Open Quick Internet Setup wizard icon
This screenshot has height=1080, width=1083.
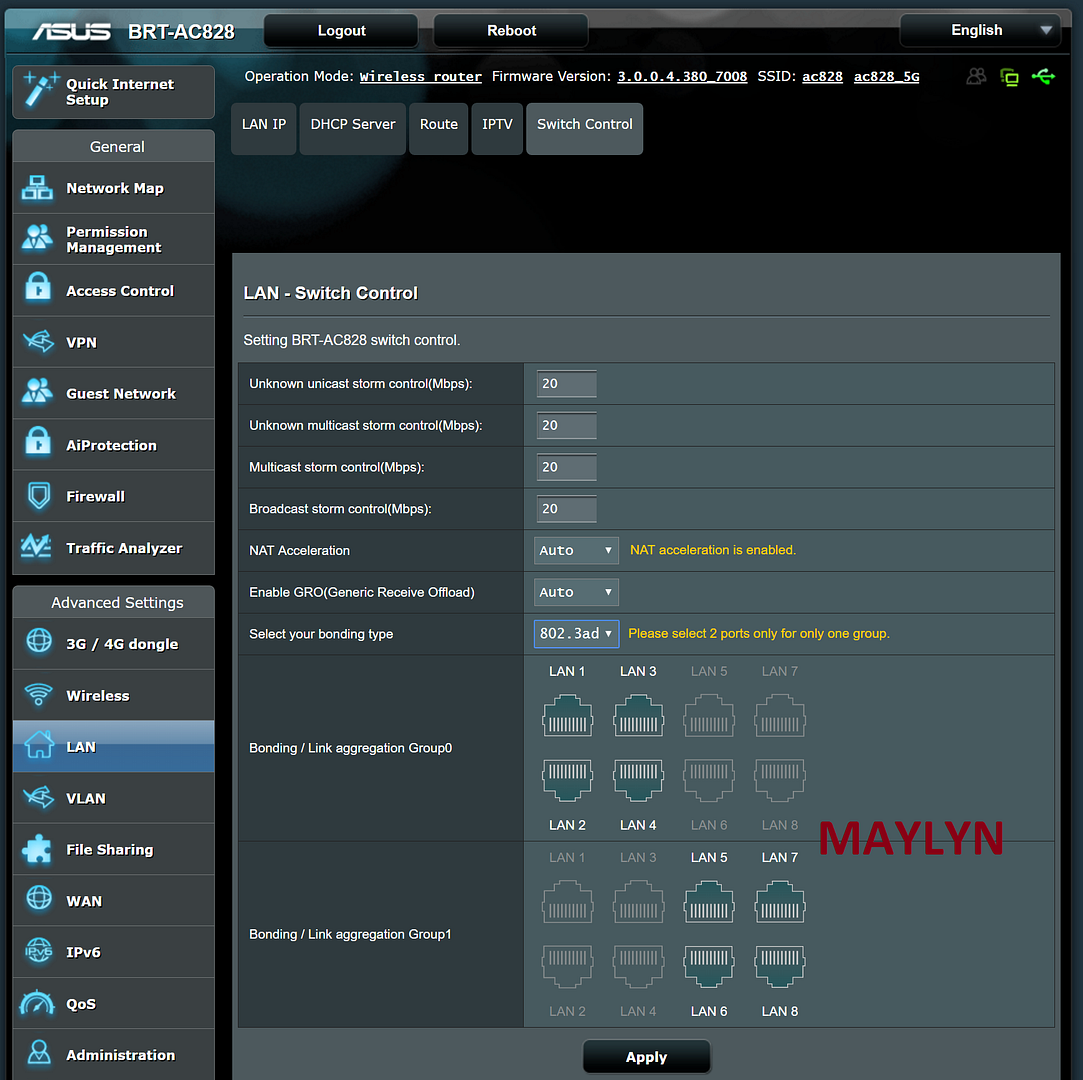(40, 90)
